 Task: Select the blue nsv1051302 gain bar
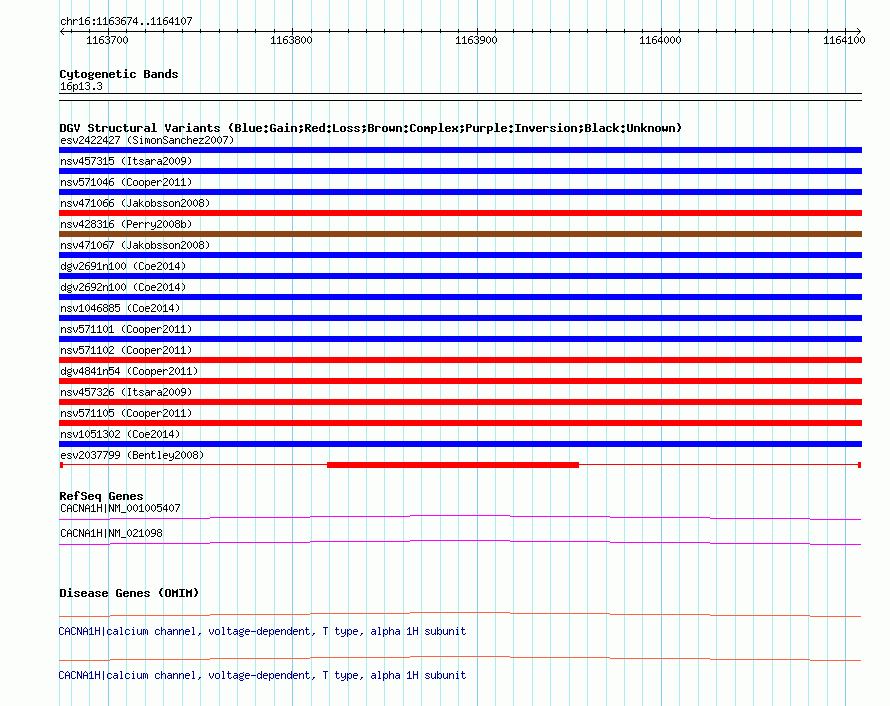point(460,444)
